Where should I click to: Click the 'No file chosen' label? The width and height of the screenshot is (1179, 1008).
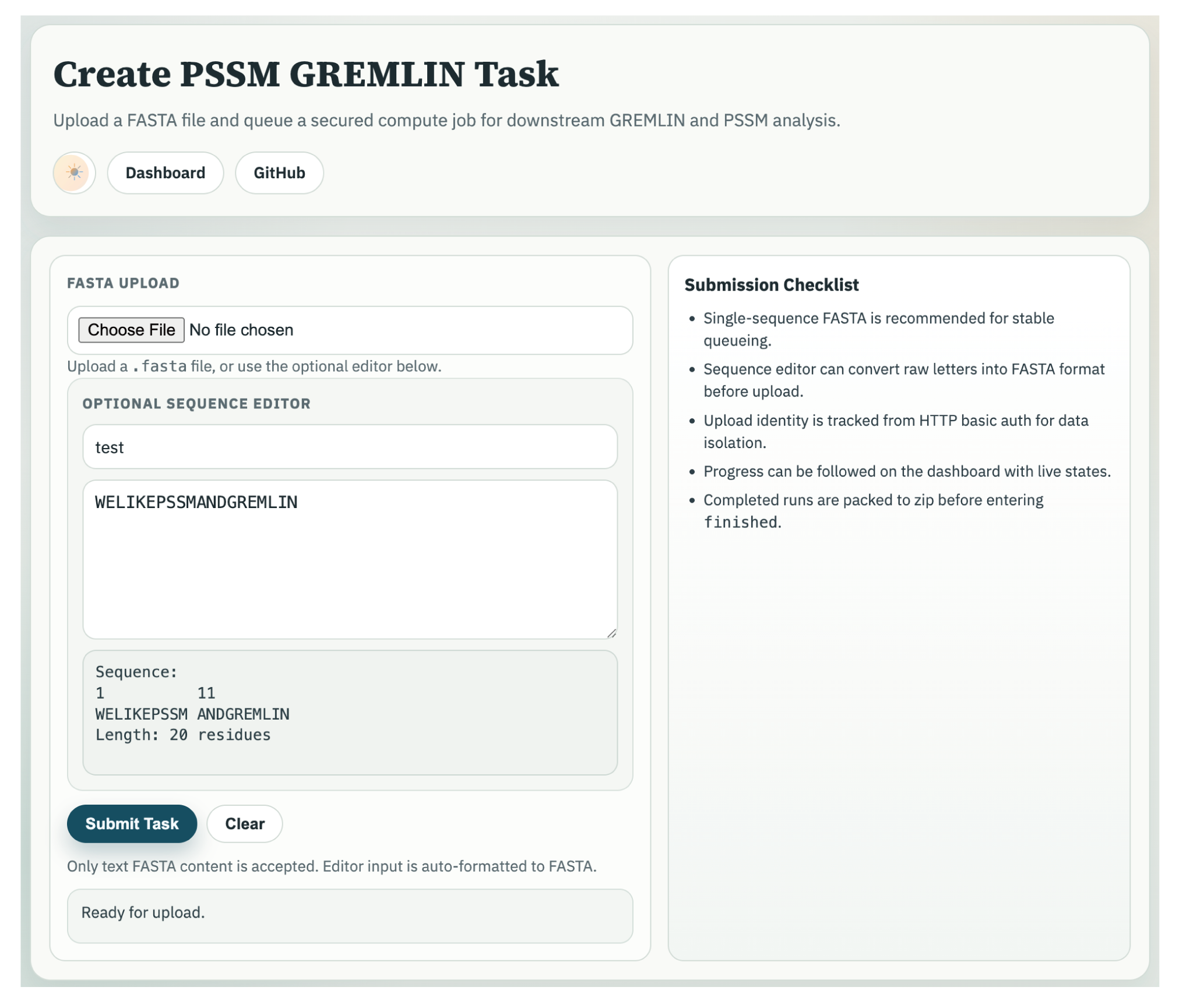241,330
